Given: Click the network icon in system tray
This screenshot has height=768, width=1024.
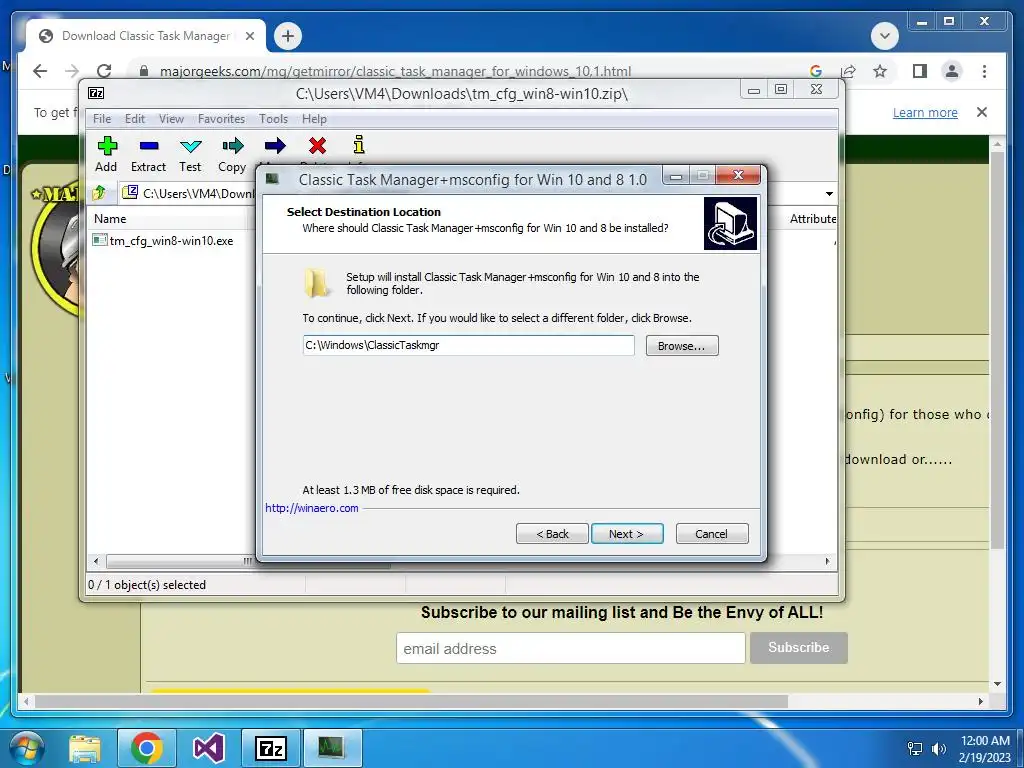Looking at the screenshot, I should [x=915, y=748].
